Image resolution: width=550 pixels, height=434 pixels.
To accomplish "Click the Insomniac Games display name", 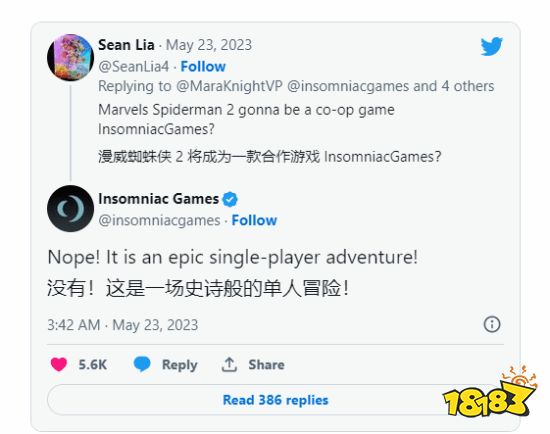I will point(159,199).
